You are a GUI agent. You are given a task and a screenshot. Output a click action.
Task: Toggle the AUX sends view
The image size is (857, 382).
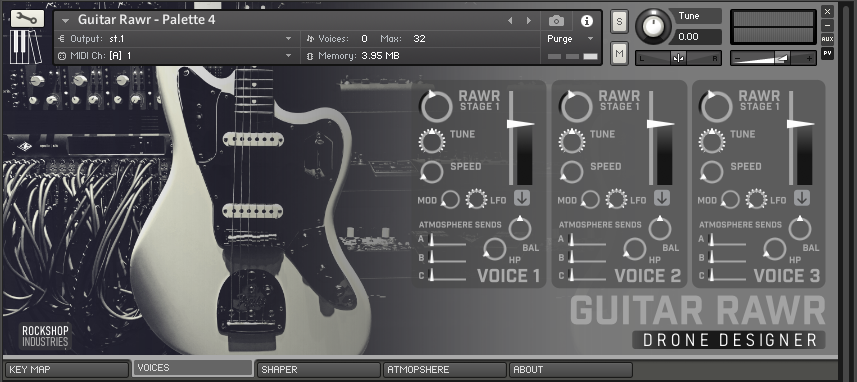tap(827, 39)
